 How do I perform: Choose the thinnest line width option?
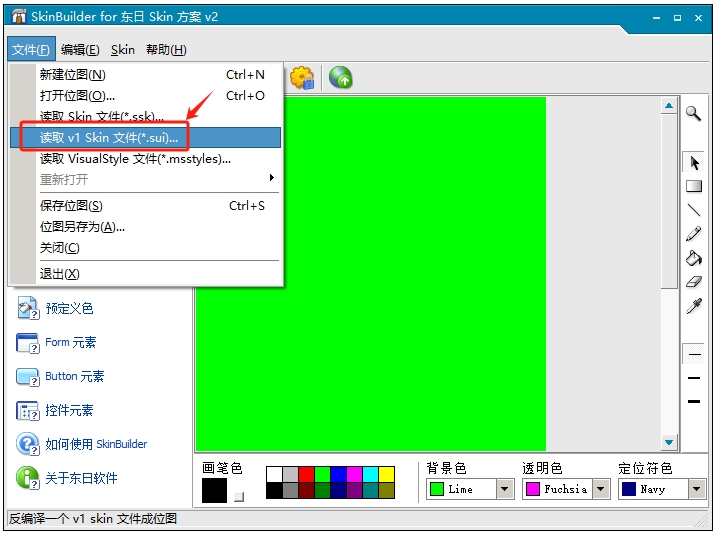coord(694,354)
